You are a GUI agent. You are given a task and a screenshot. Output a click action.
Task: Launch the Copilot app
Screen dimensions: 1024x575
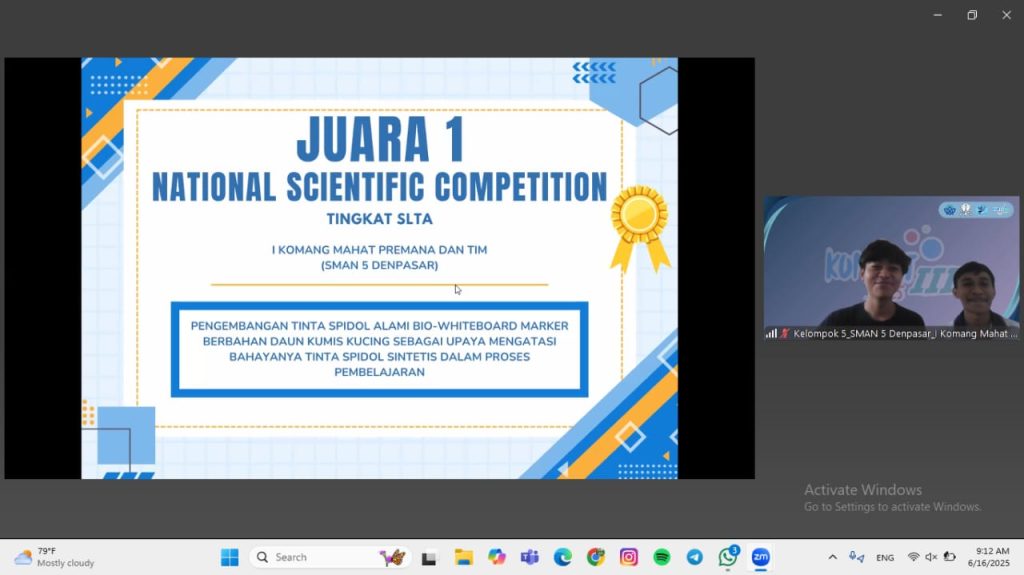pyautogui.click(x=497, y=557)
